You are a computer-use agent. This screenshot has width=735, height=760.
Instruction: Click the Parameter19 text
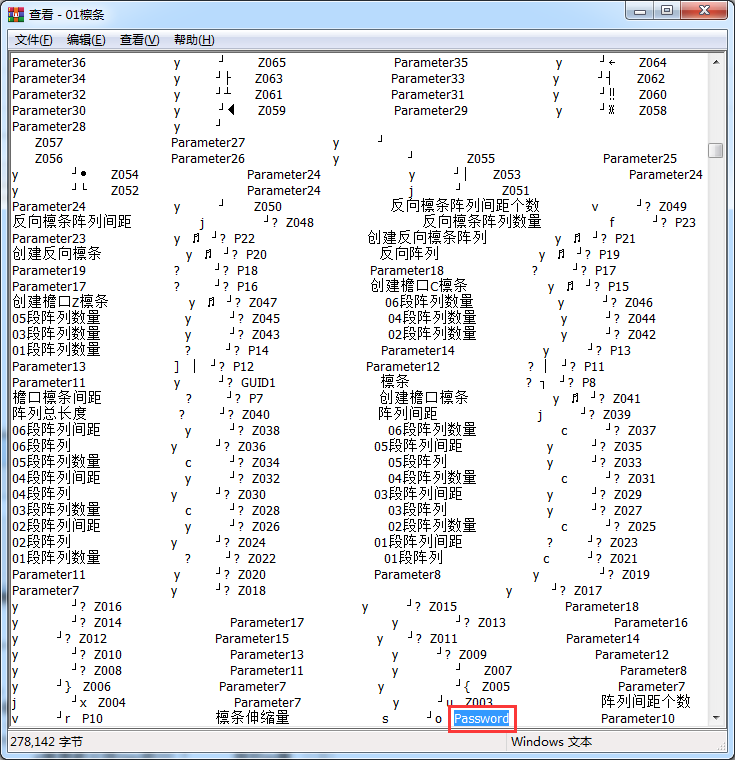49,270
